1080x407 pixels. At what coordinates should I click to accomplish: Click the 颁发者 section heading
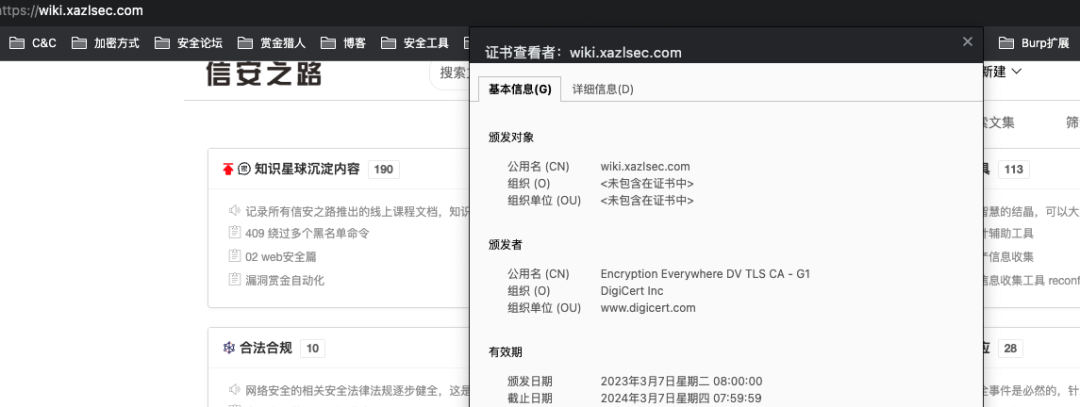[506, 245]
